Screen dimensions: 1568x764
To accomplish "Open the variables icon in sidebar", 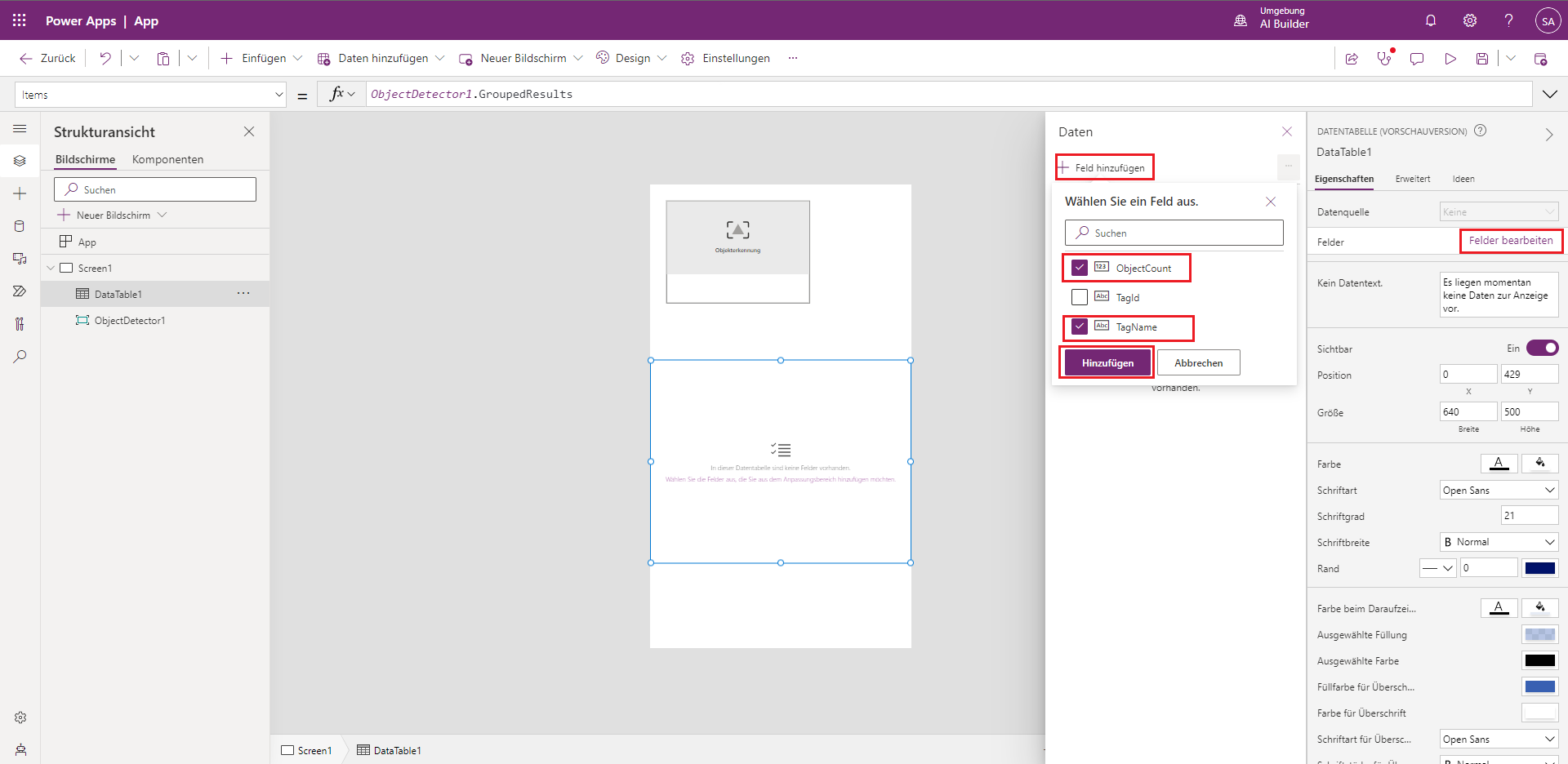I will pos(20,324).
